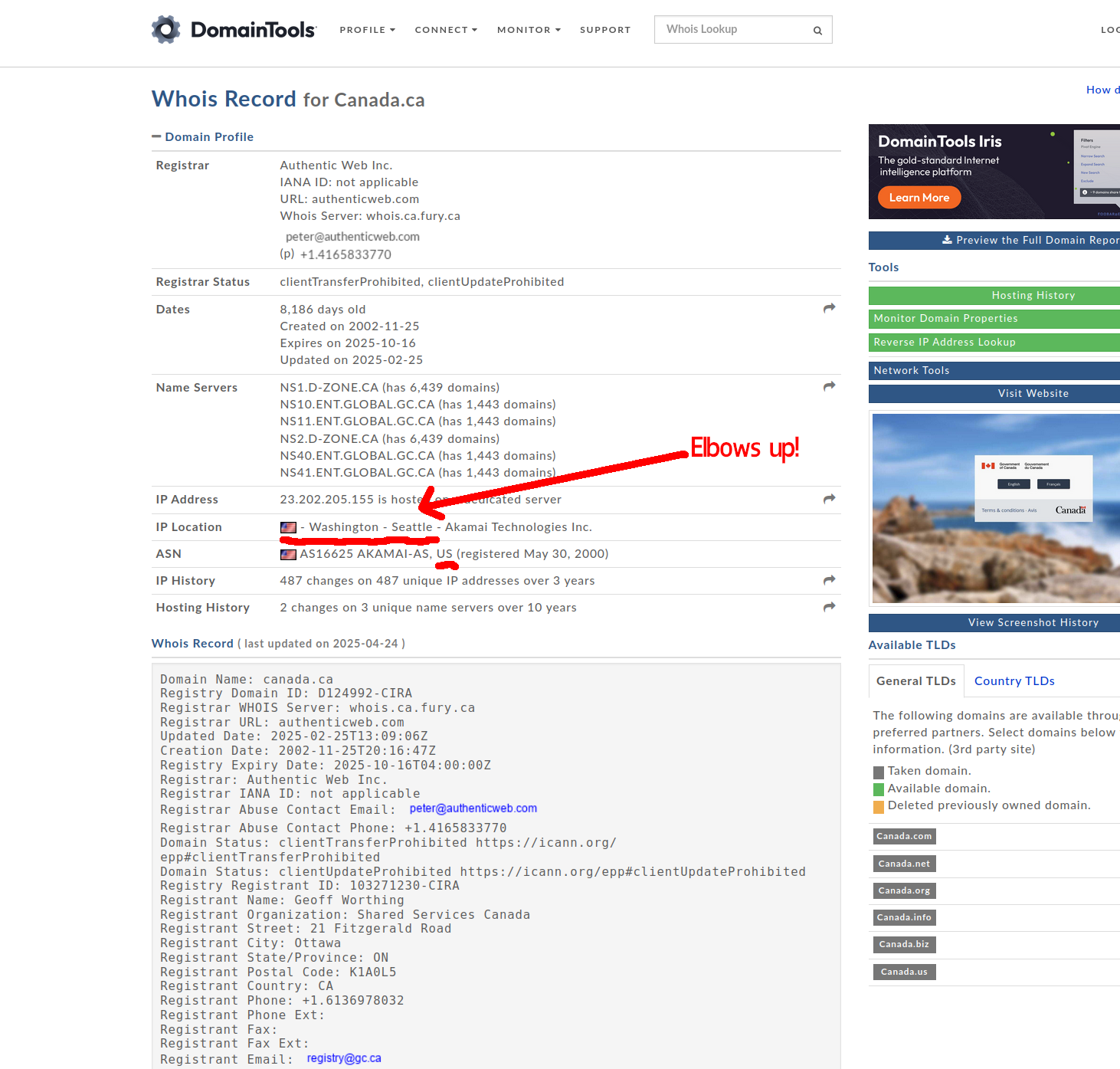1120x1069 pixels.
Task: Open Monitor Domain Properties
Action: click(994, 319)
